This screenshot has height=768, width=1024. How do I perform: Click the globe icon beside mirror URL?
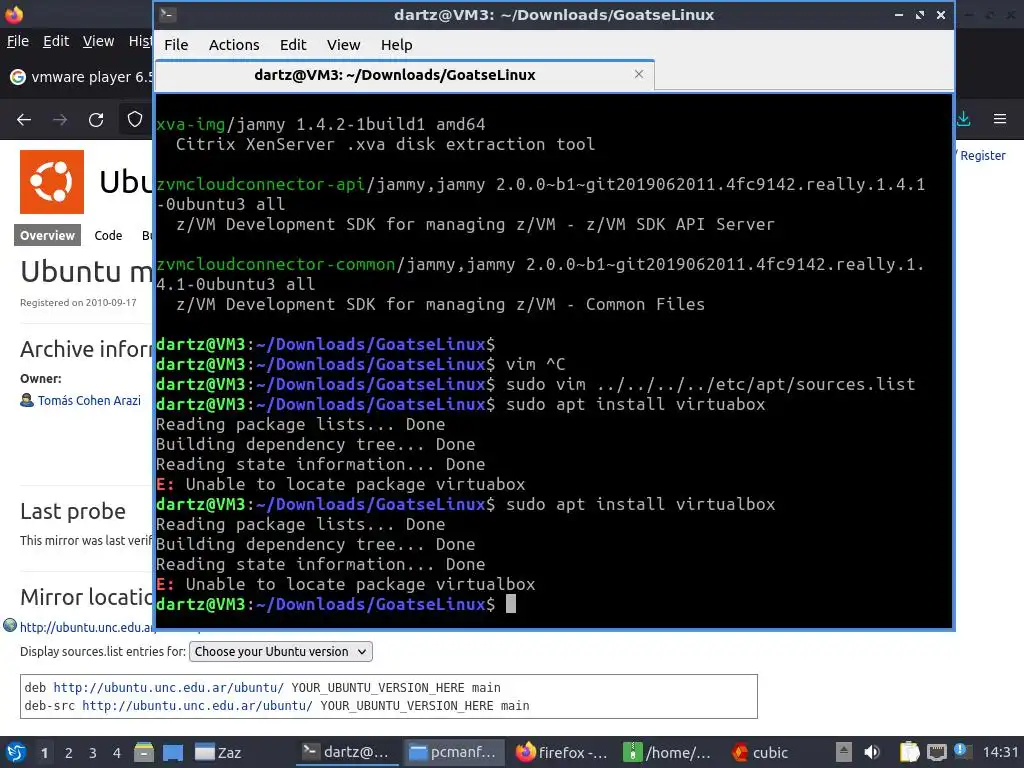click(x=10, y=626)
